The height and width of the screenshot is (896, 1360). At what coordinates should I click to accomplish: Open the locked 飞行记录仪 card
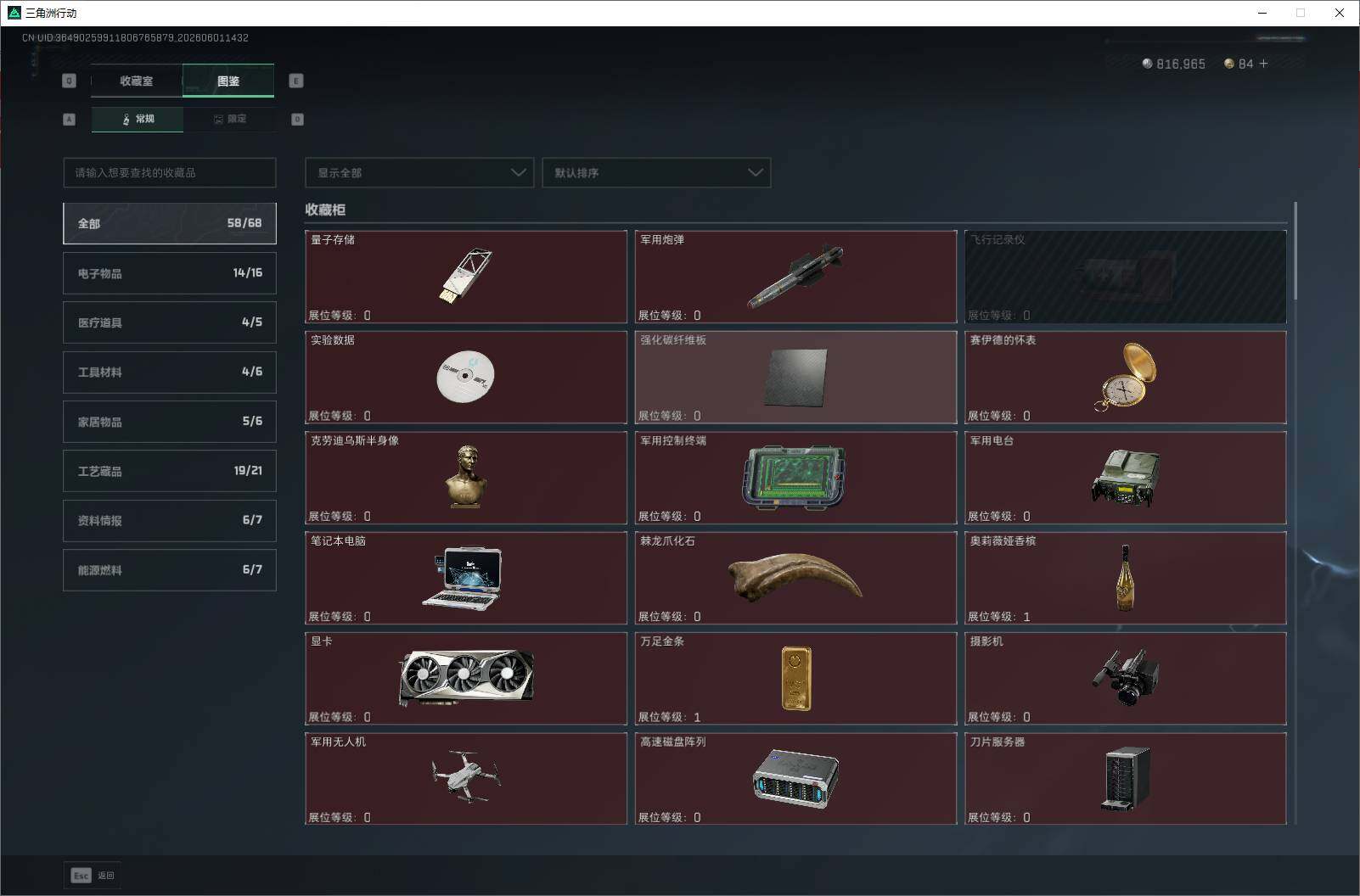coord(1126,277)
